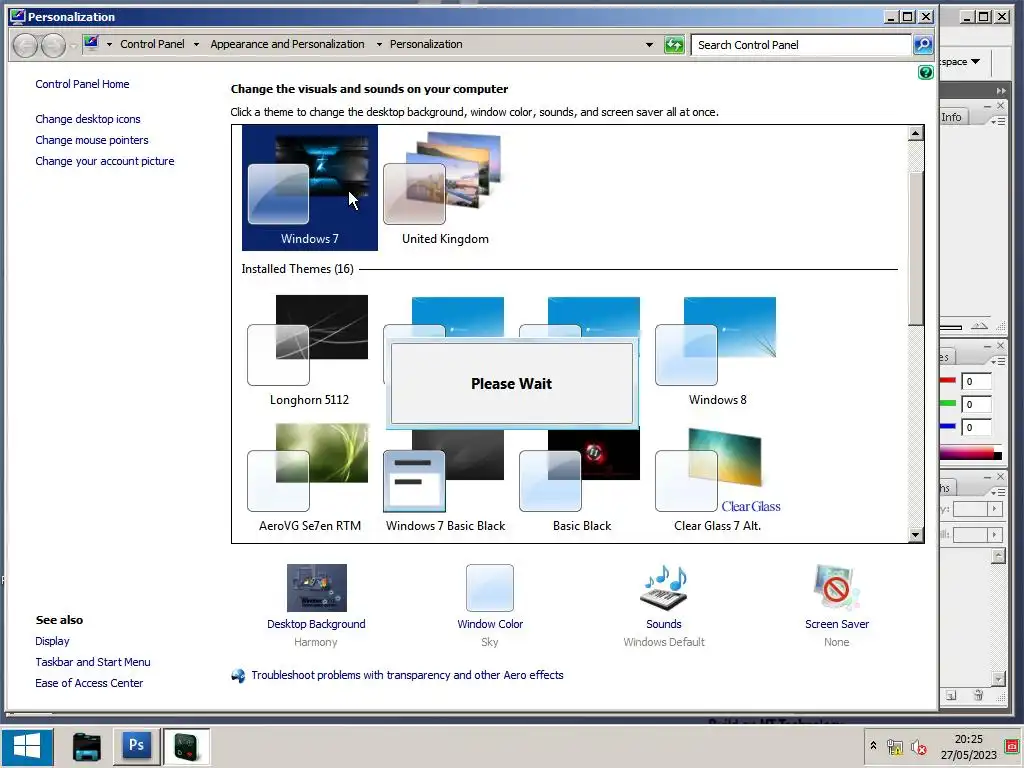Click the search magnifier icon
Image resolution: width=1024 pixels, height=768 pixels.
click(923, 44)
